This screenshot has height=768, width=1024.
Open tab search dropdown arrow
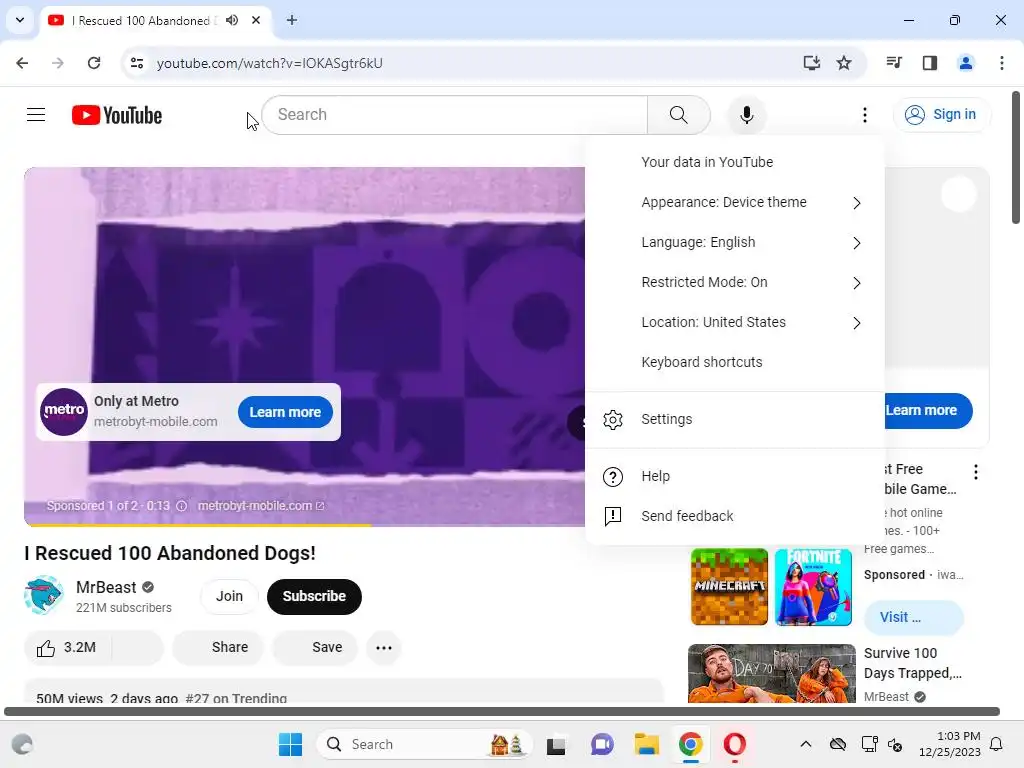[20, 20]
